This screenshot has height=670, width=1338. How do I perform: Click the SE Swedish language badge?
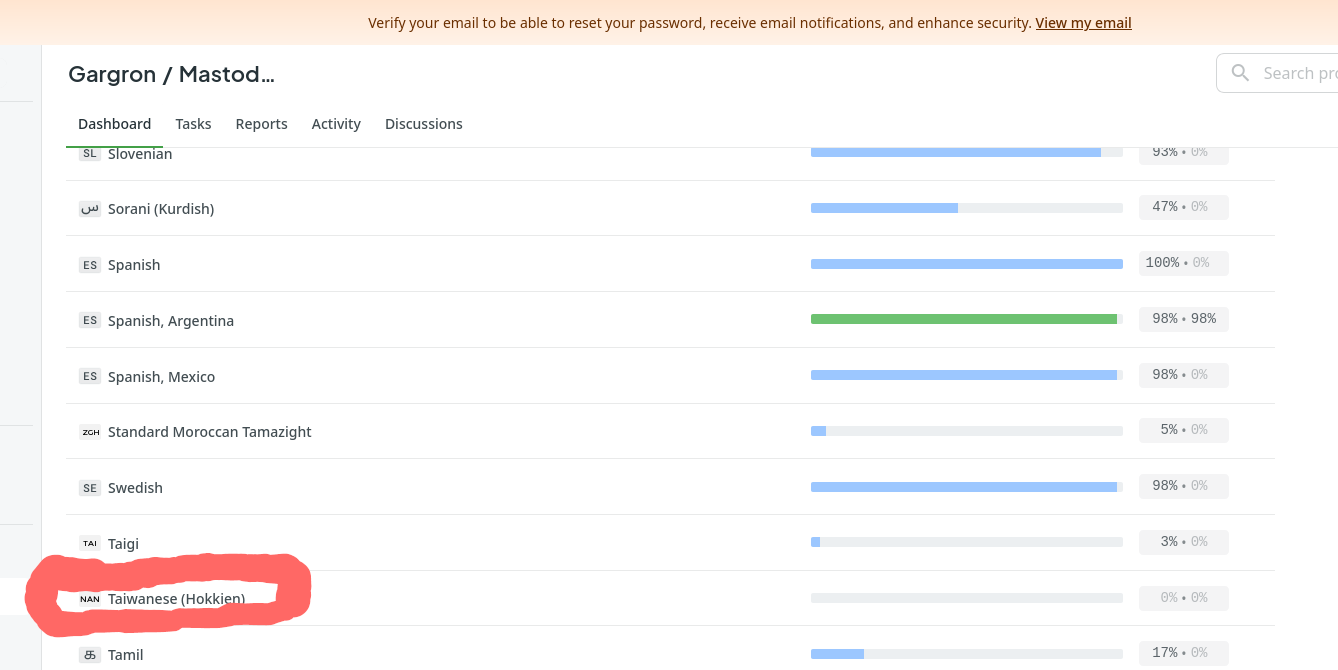(90, 488)
